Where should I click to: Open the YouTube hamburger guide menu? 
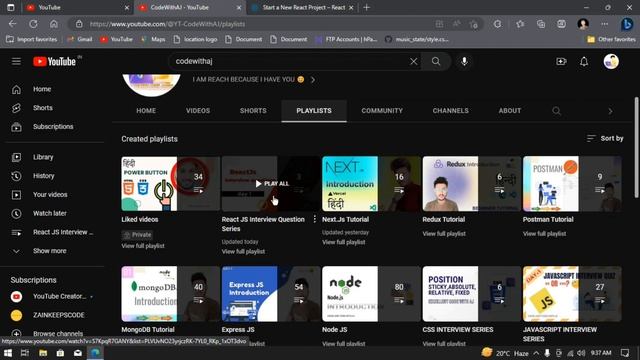(x=16, y=61)
